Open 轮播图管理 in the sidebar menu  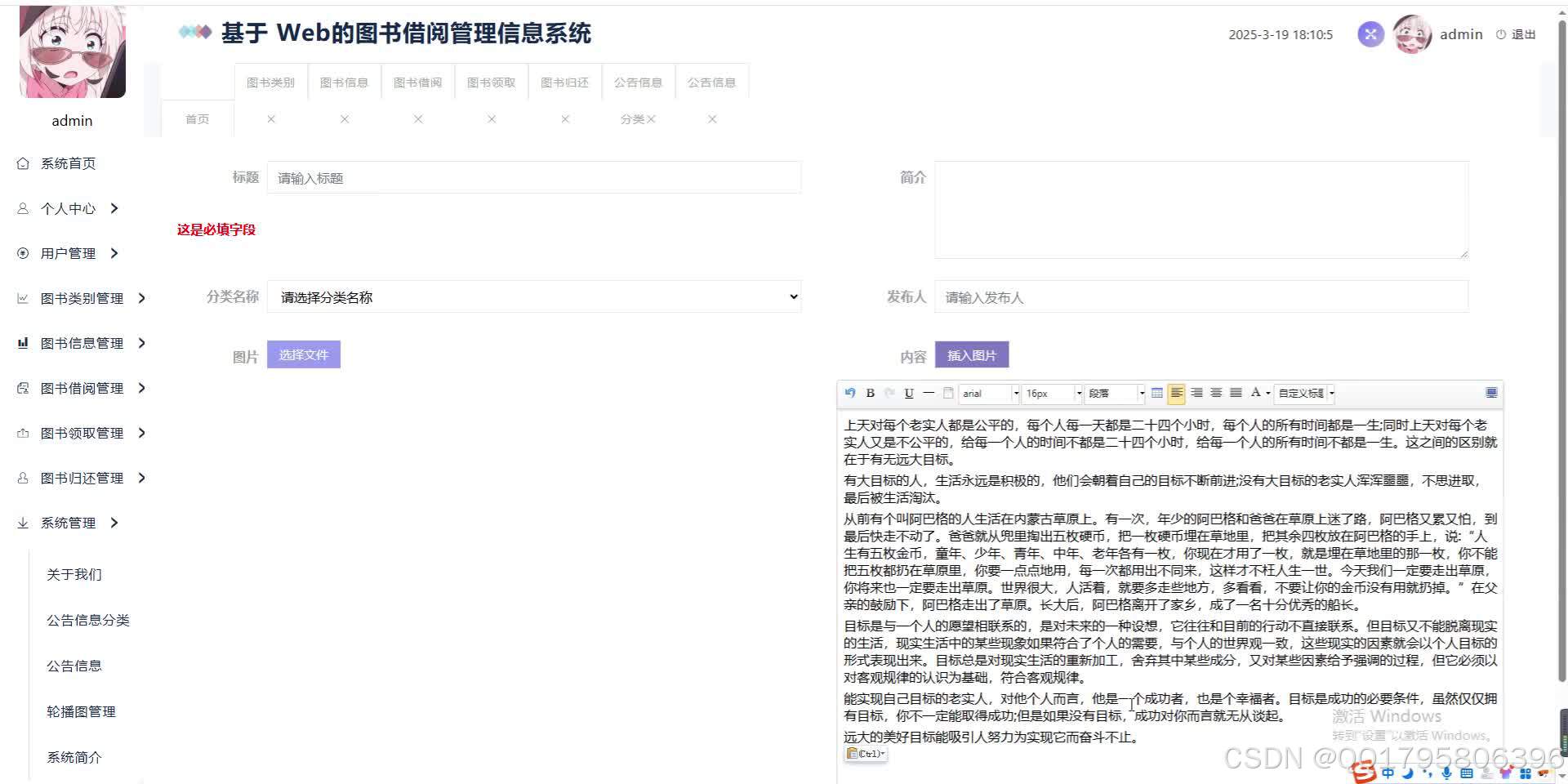(x=81, y=711)
